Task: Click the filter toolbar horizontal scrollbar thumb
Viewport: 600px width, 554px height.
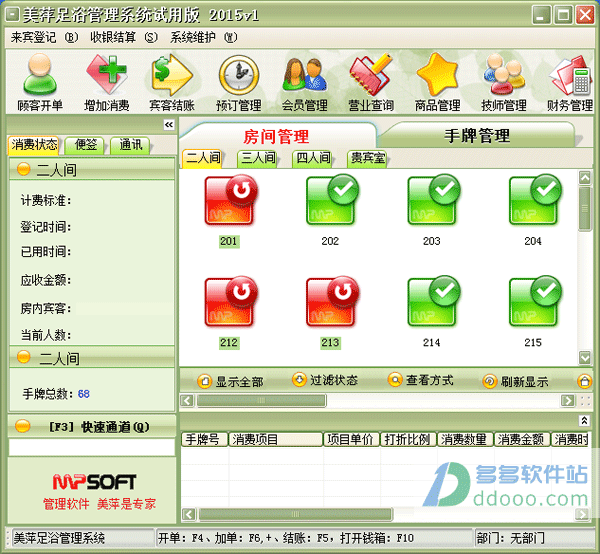Action: click(x=261, y=401)
